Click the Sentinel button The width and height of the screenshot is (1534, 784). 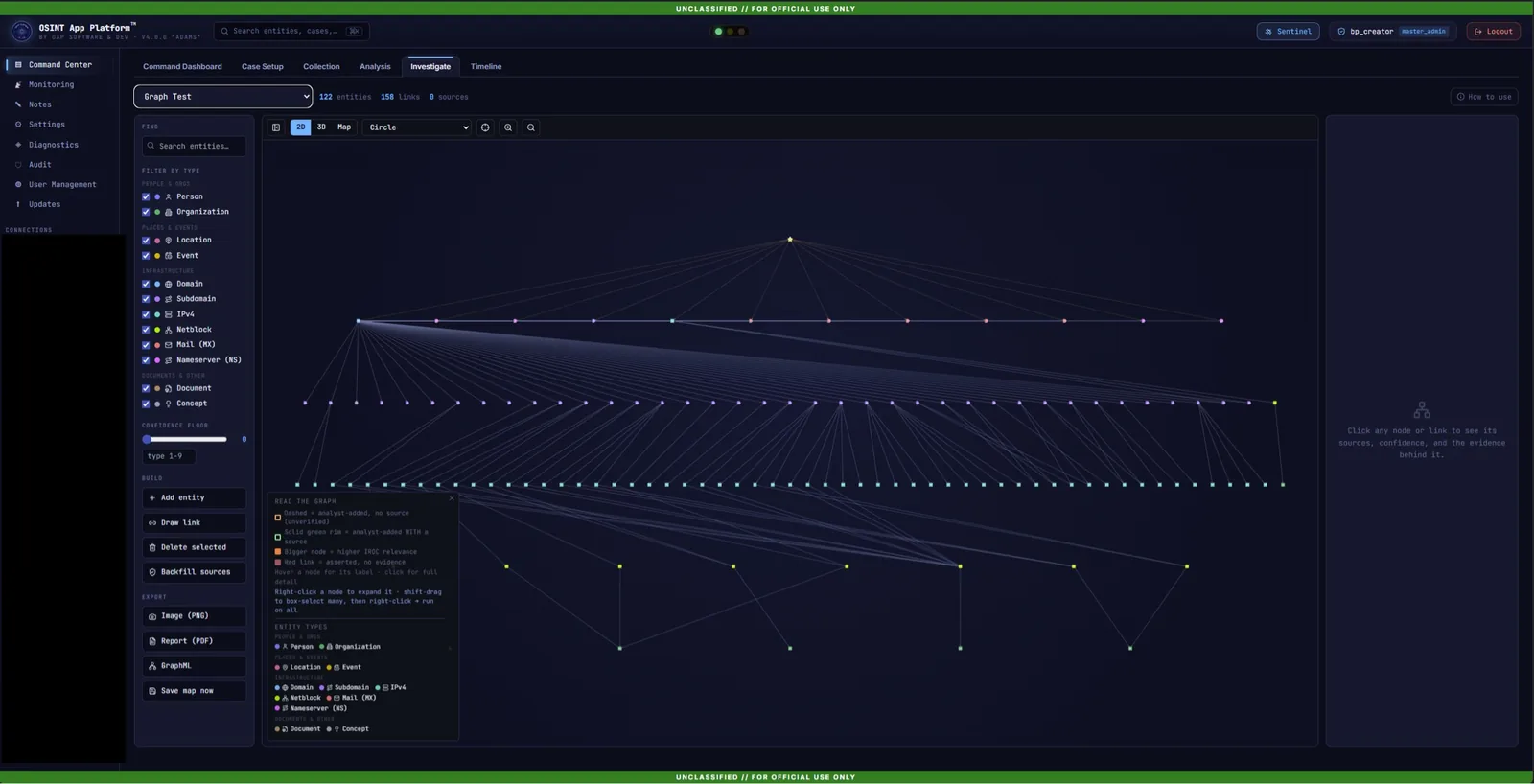1288,32
